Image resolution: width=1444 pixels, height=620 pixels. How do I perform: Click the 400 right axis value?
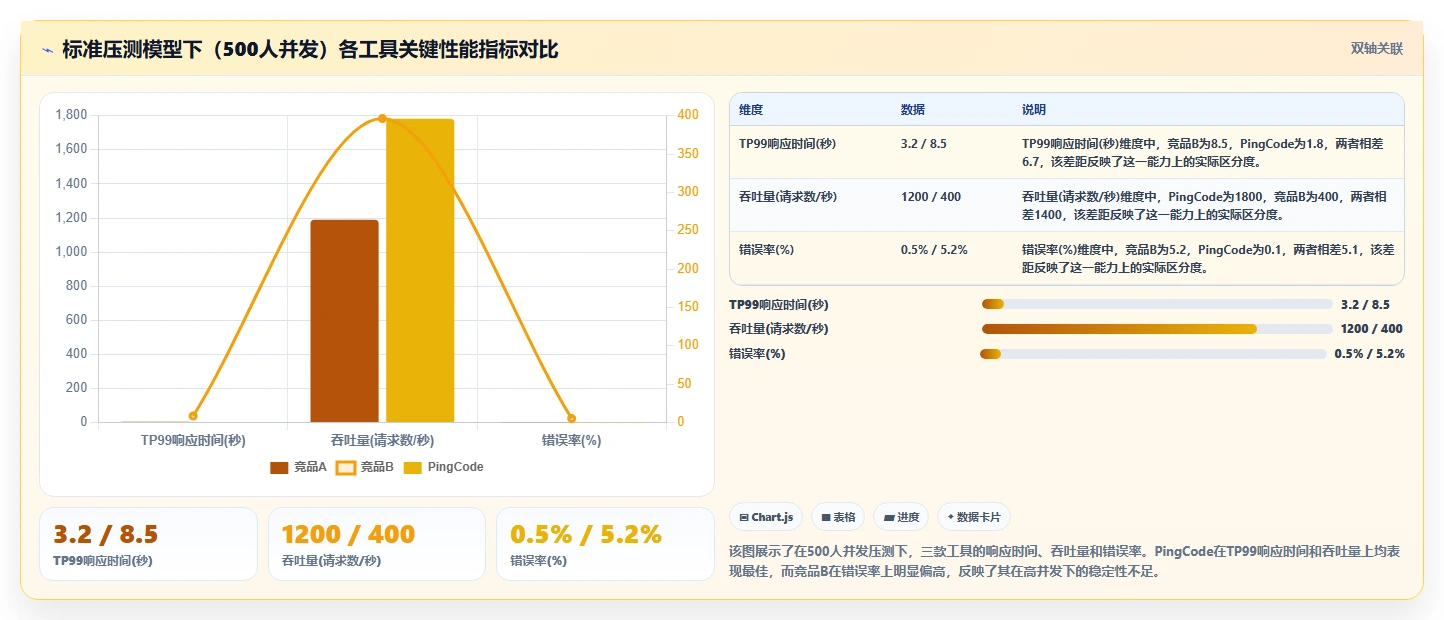pos(688,115)
